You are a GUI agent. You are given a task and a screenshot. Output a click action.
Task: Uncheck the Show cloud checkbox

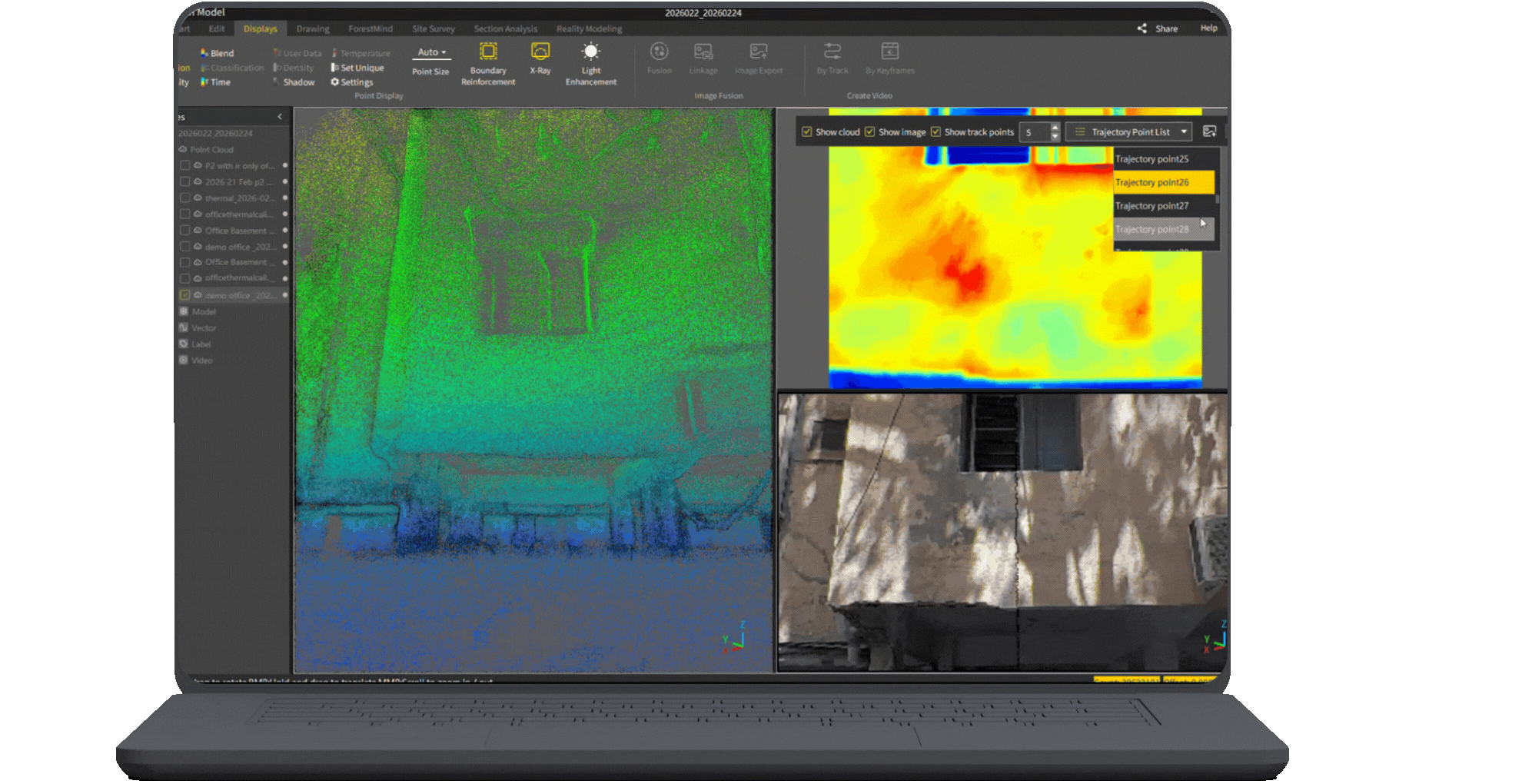[x=807, y=131]
